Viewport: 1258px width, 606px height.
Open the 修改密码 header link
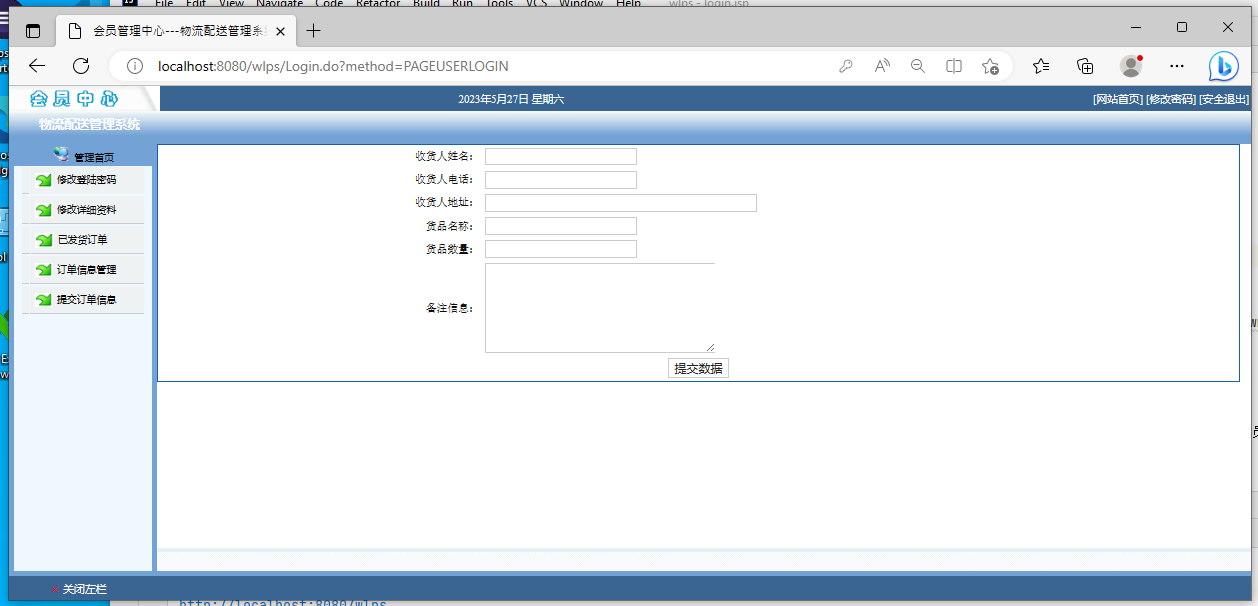click(x=1171, y=99)
